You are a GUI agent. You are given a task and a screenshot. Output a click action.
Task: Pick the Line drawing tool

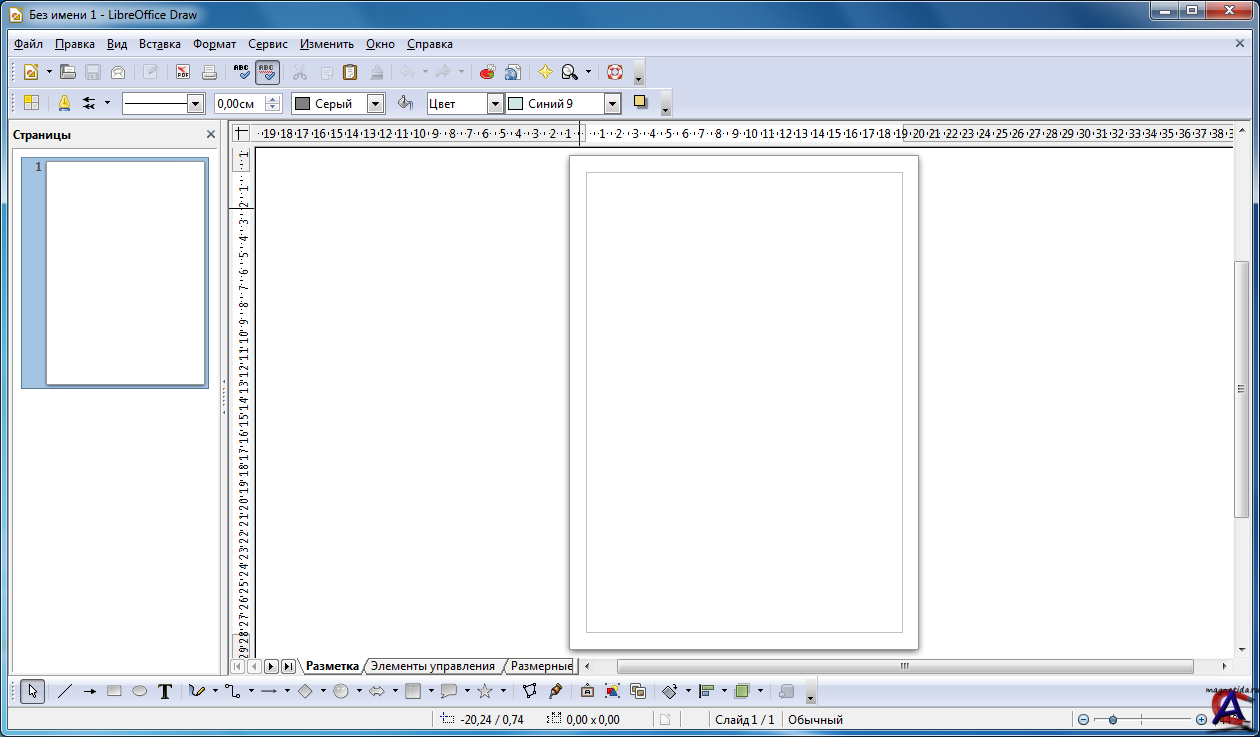[65, 691]
